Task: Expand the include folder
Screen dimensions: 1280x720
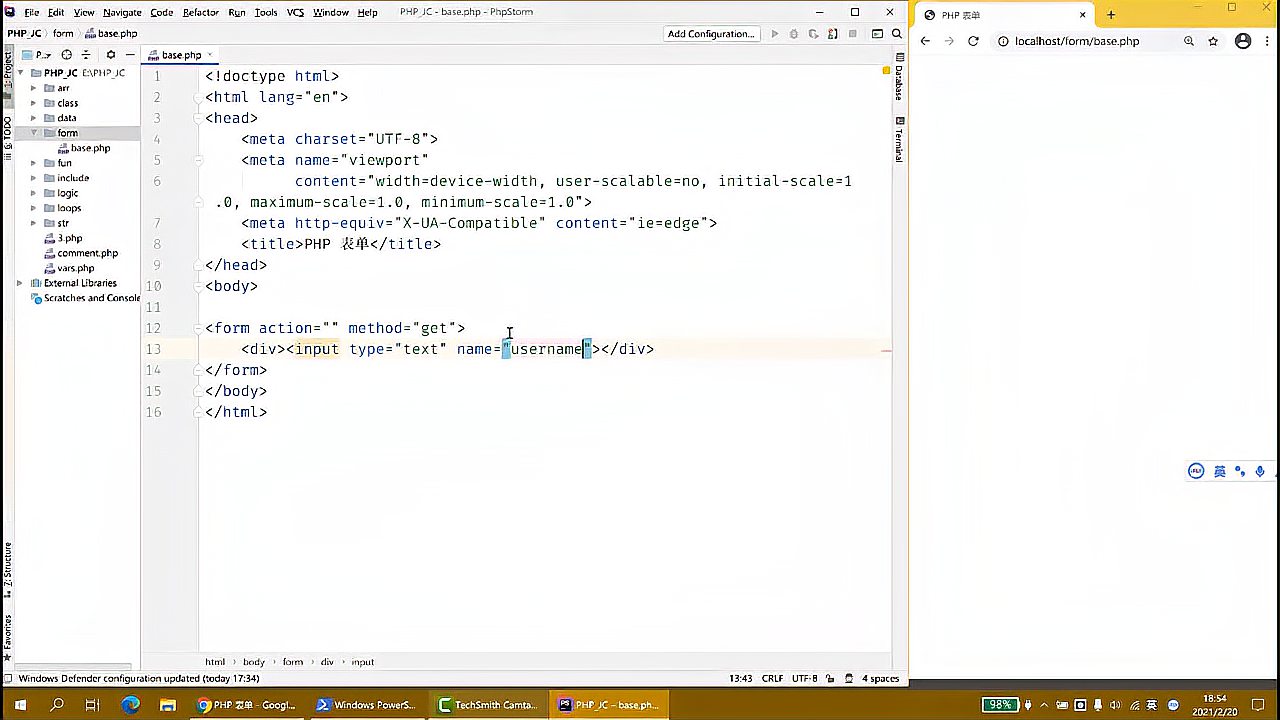Action: coord(33,178)
